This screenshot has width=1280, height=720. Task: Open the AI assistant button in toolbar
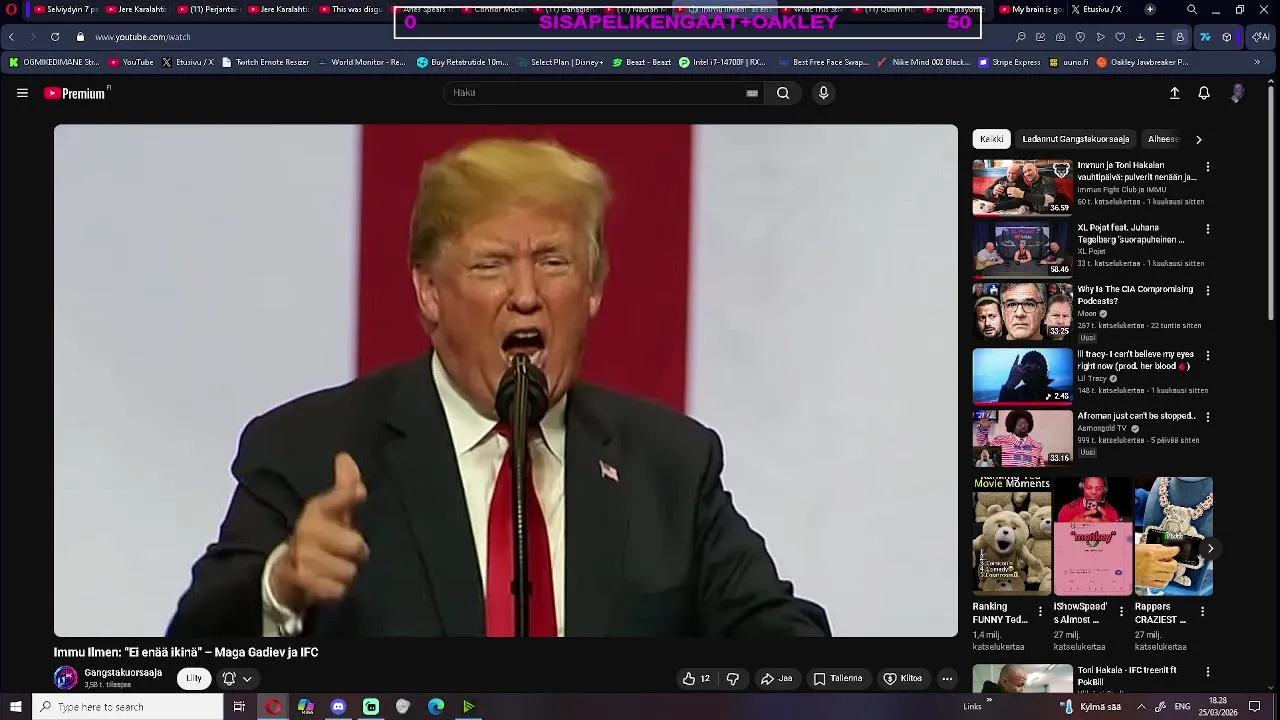click(1260, 37)
